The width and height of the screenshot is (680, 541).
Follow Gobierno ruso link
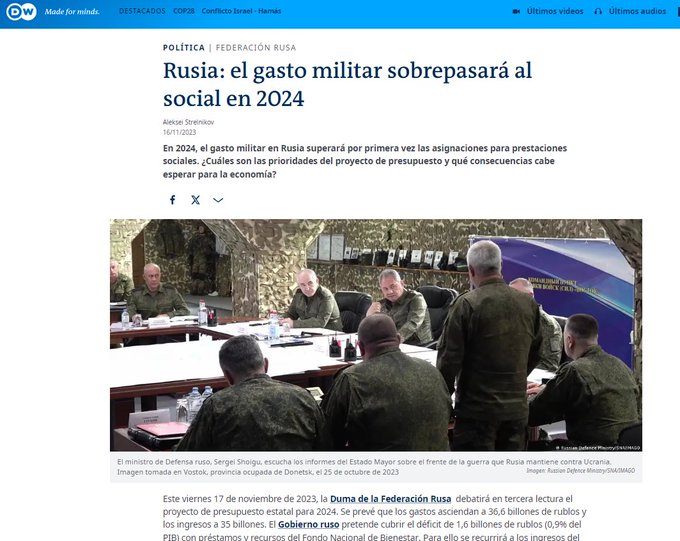point(308,524)
